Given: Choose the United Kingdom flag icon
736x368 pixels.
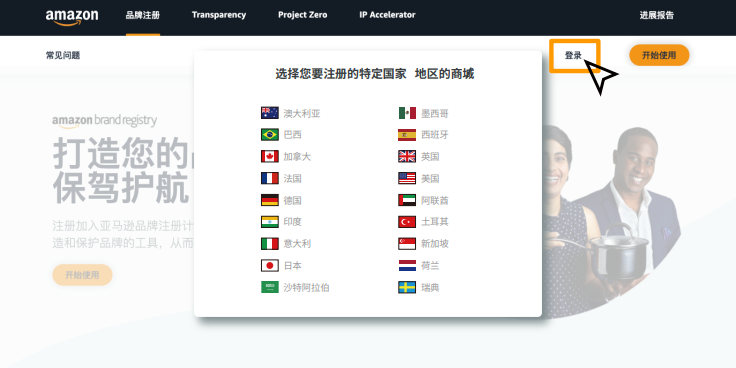Looking at the screenshot, I should click(407, 156).
